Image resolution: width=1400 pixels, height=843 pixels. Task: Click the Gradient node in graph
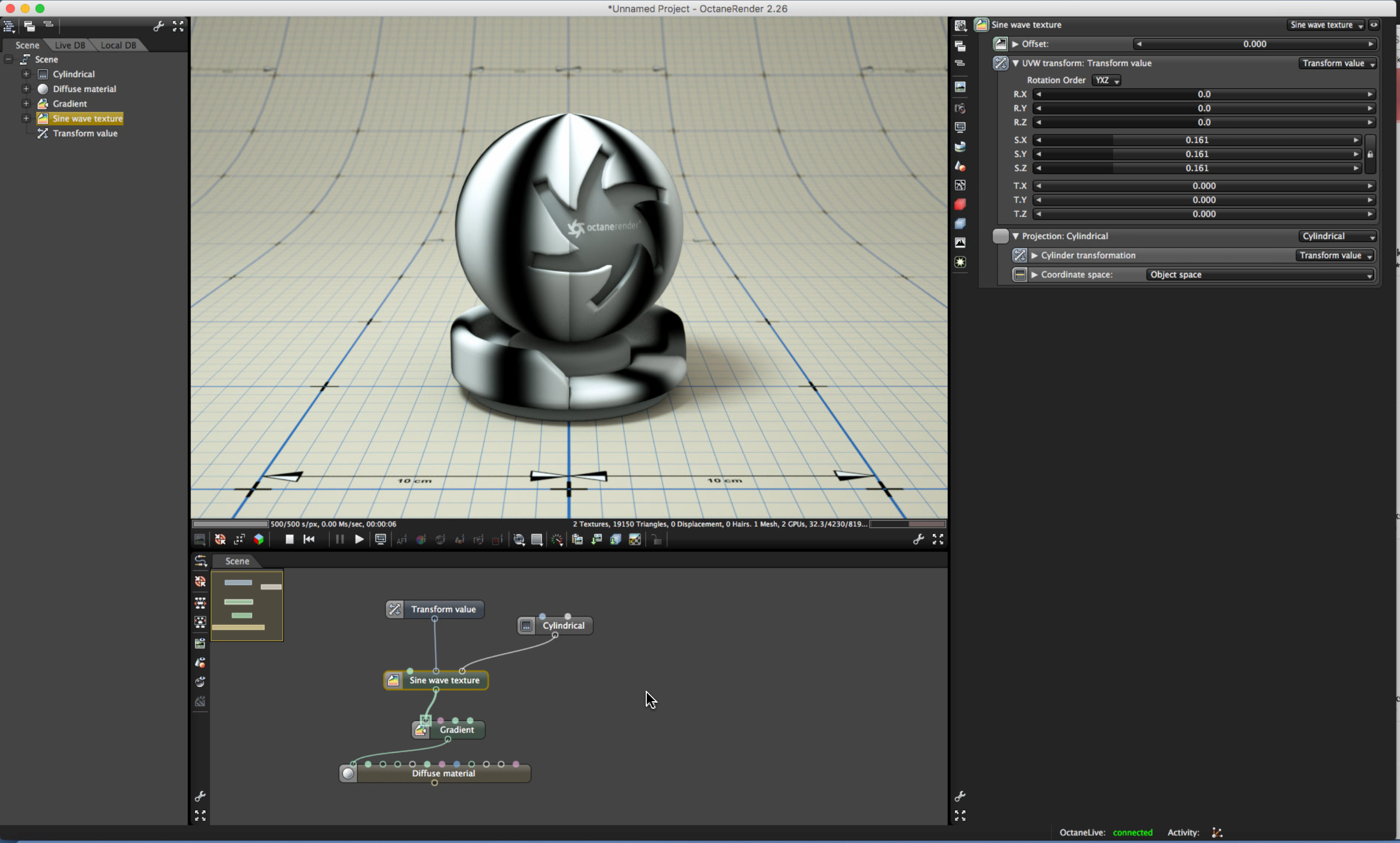click(456, 729)
